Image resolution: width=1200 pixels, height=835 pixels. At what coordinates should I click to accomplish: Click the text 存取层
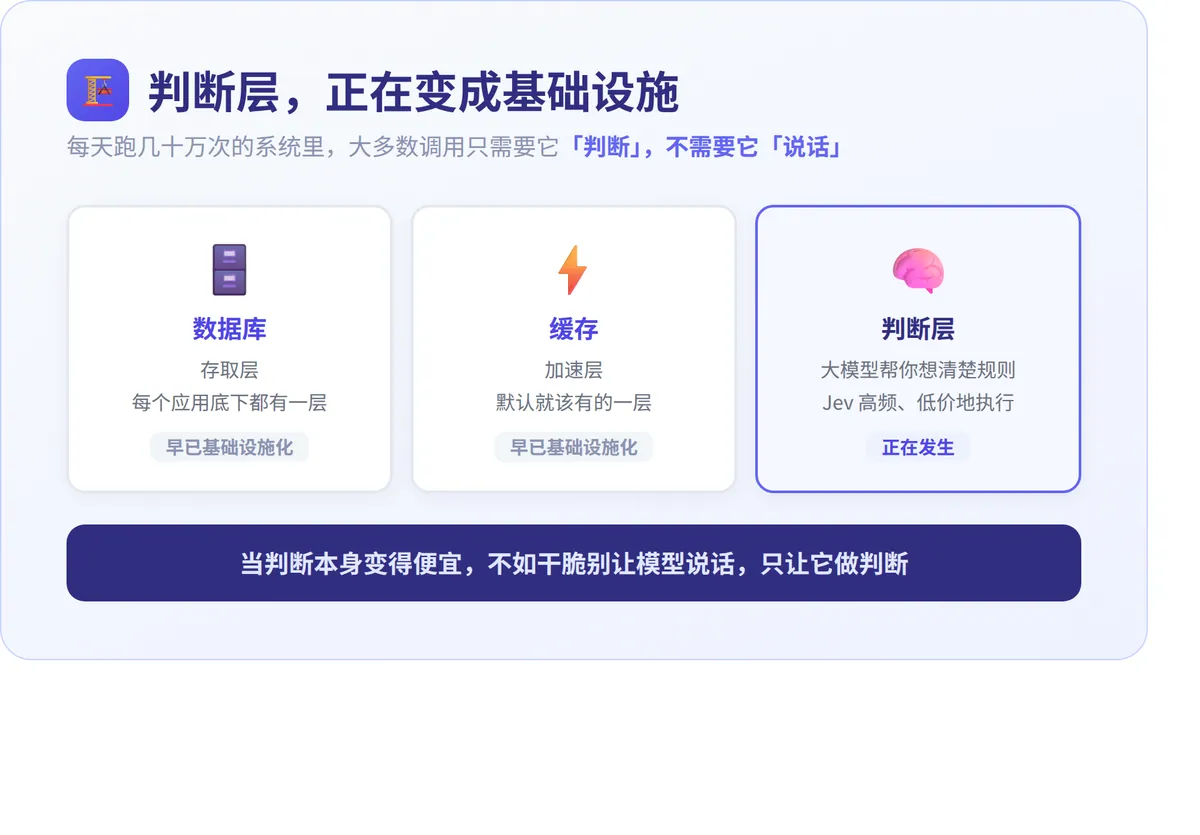(229, 370)
